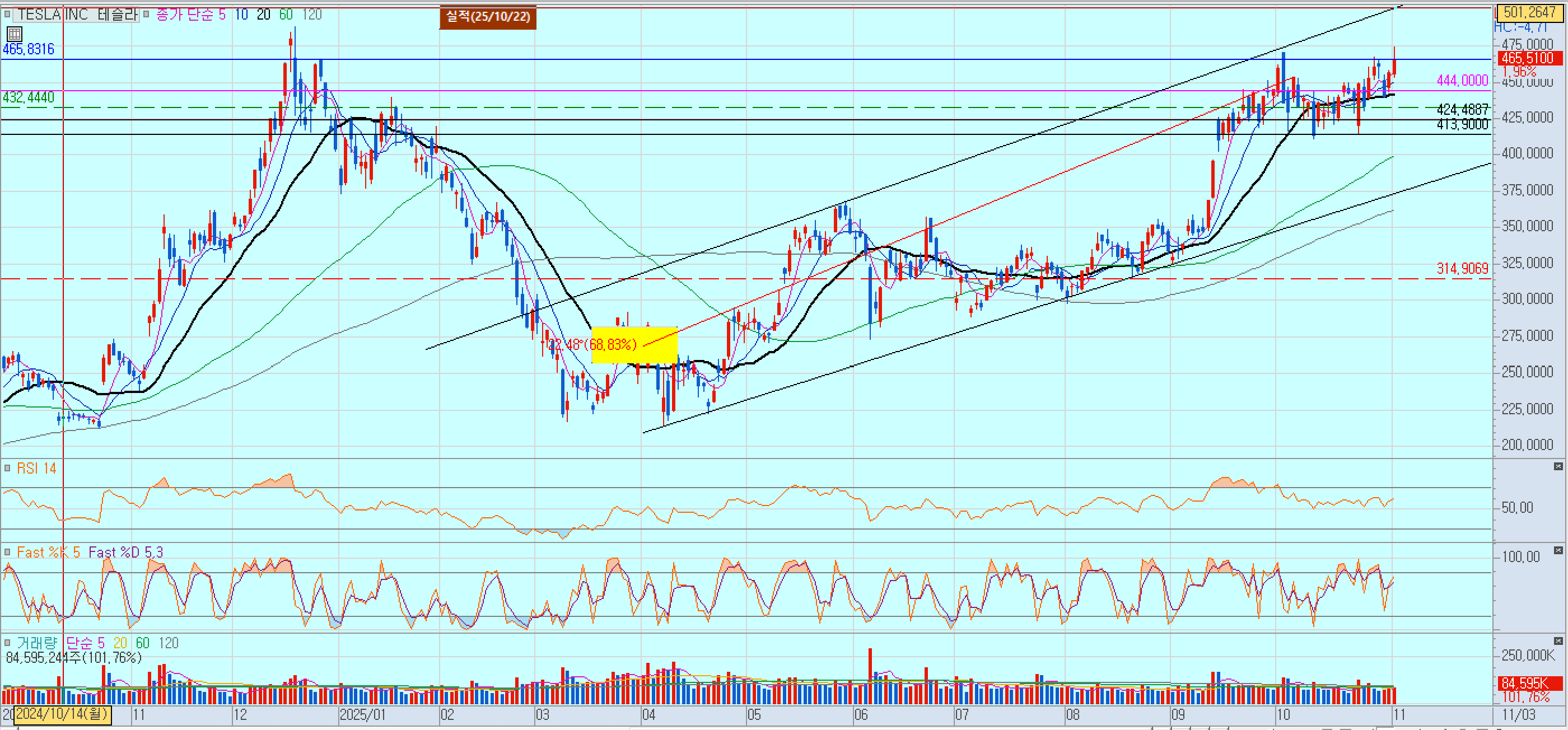1568x730 pixels.
Task: Click the small square beside 거래량 volume label
Action: tap(7, 643)
